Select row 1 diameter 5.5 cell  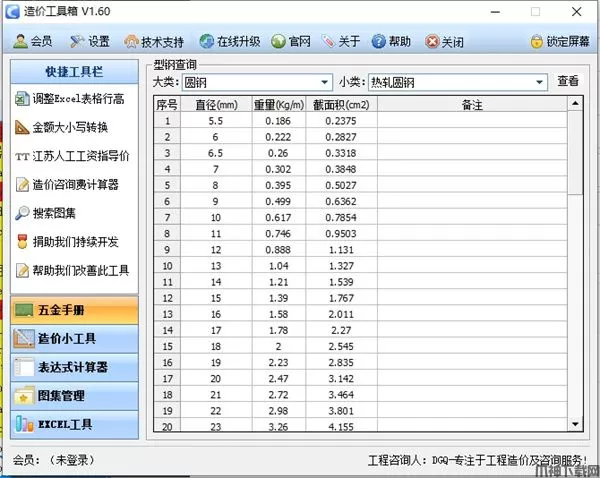coord(216,121)
